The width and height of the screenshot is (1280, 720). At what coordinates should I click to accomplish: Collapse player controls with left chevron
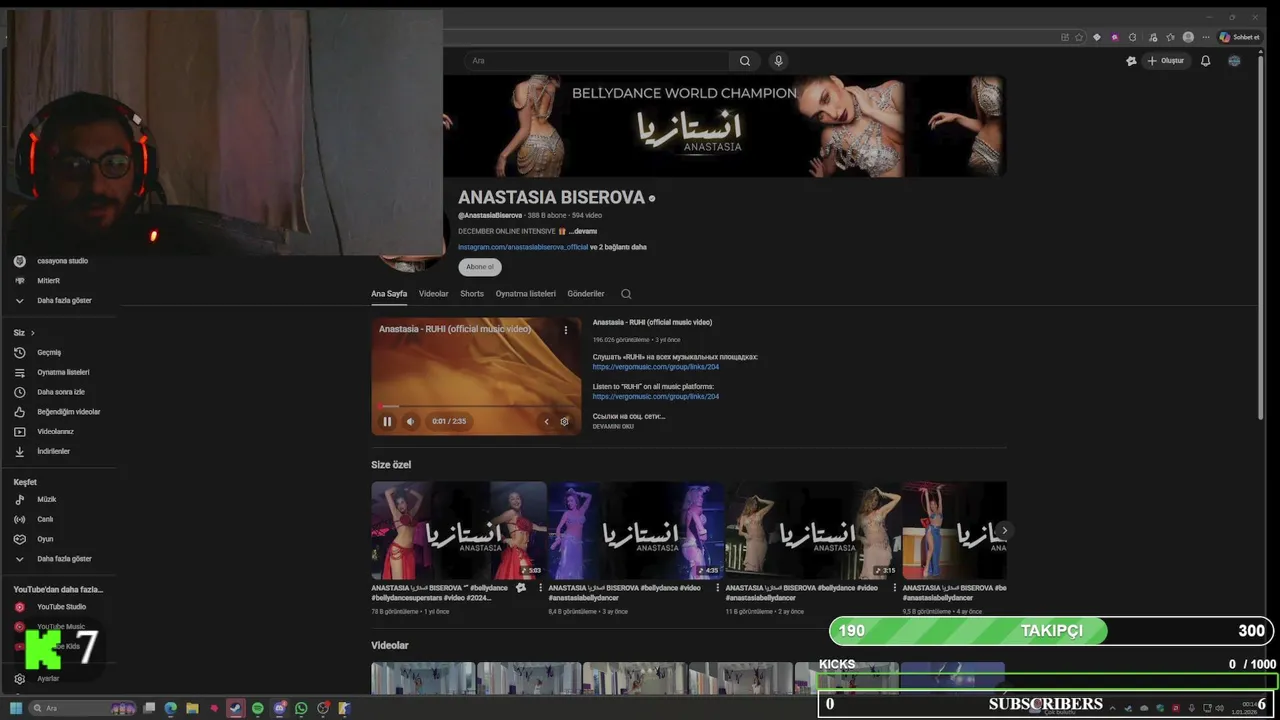pyautogui.click(x=546, y=422)
